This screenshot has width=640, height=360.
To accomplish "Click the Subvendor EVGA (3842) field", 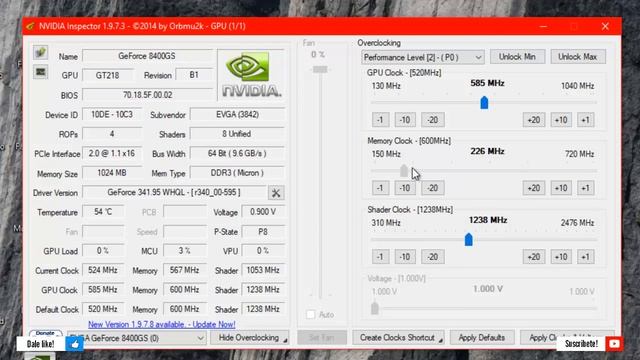I will coord(238,114).
